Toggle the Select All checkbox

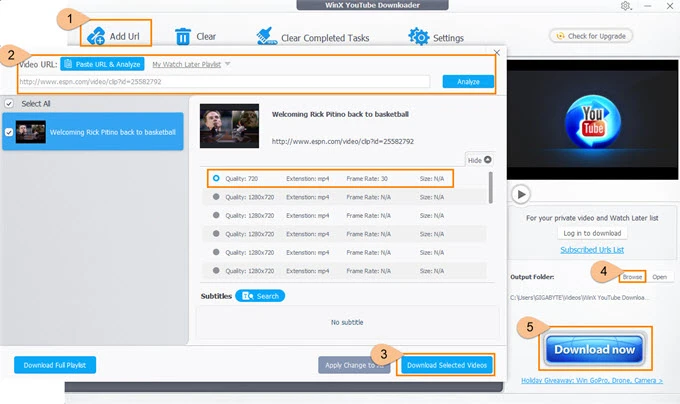[9, 104]
